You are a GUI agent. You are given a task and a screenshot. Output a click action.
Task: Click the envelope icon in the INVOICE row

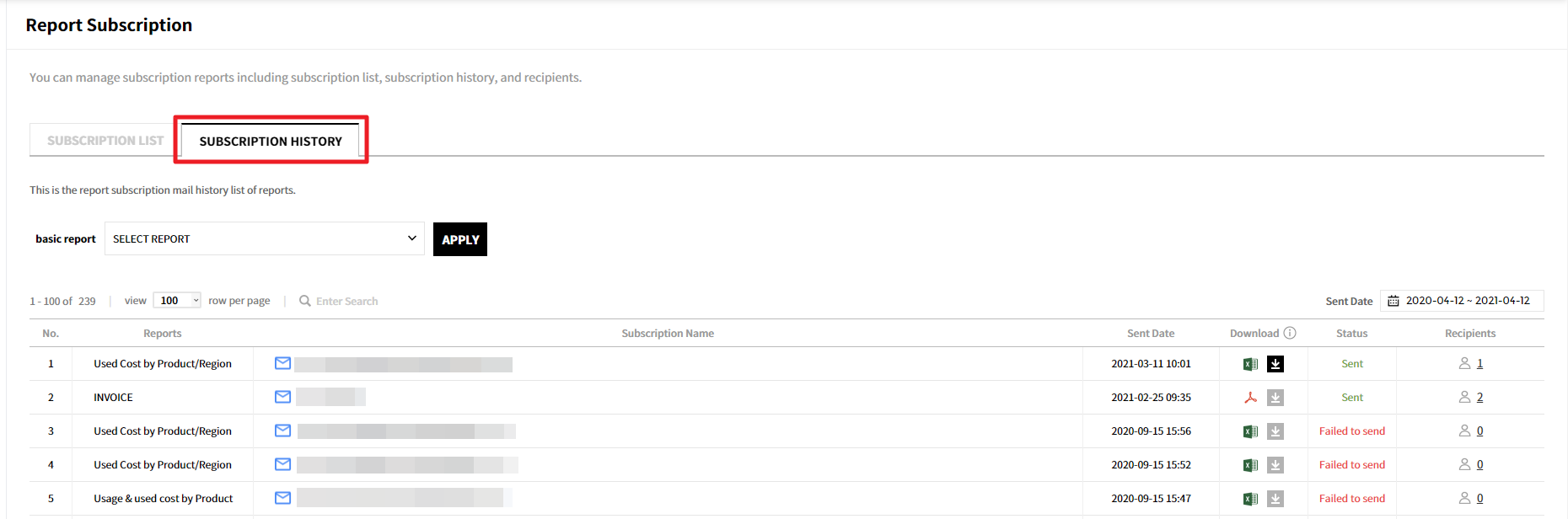click(x=282, y=397)
